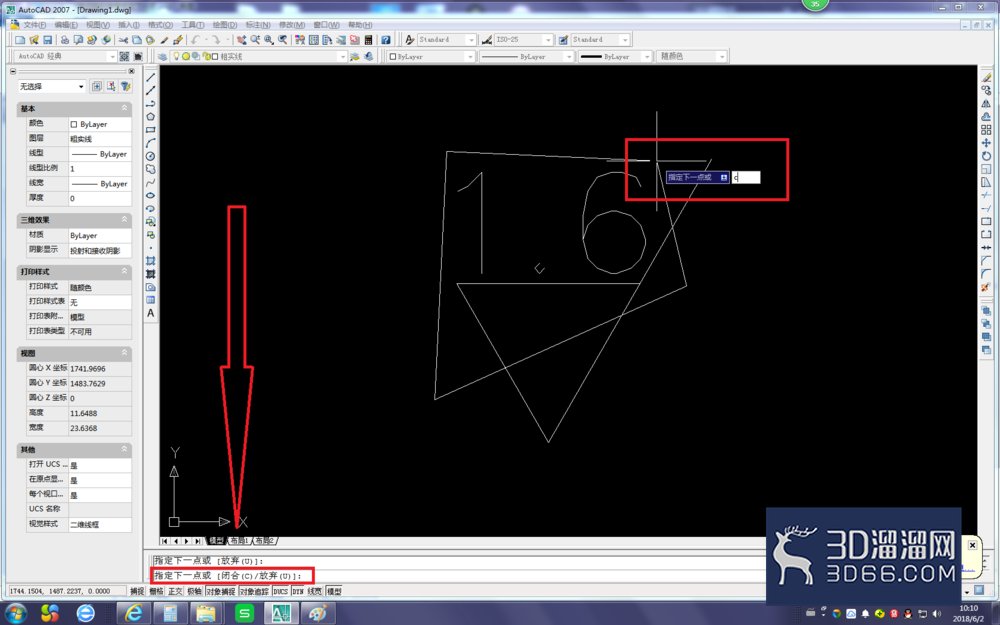Screen dimensions: 1000x625
Task: Click the Save icon in standard toolbar
Action: point(47,40)
